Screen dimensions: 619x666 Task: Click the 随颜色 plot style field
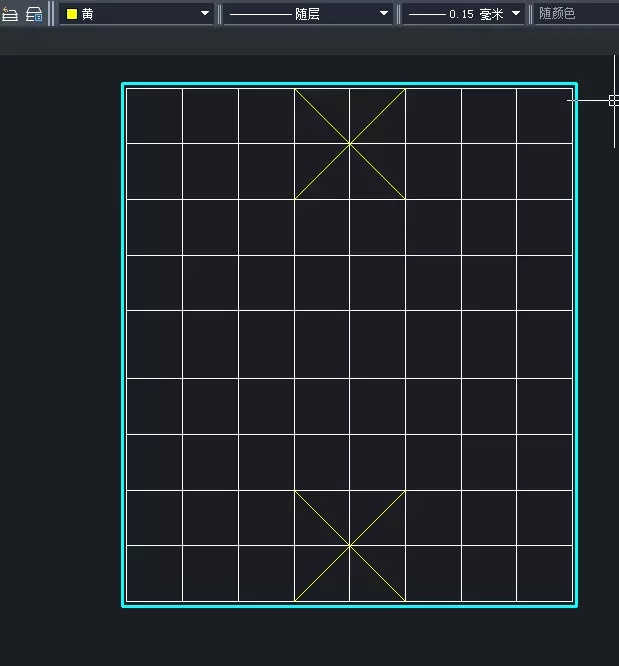click(x=575, y=14)
